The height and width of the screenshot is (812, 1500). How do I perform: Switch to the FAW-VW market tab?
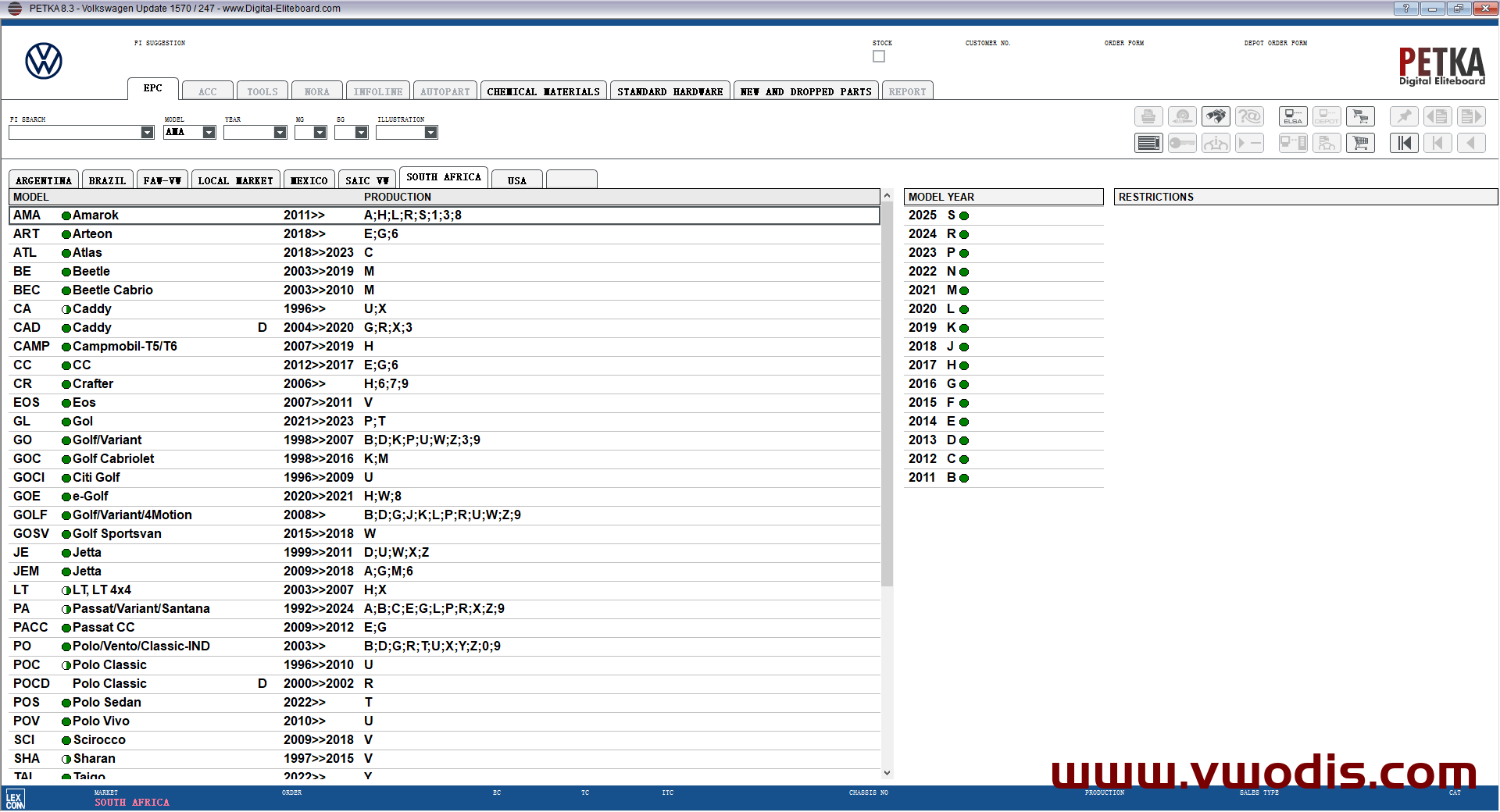coord(162,180)
